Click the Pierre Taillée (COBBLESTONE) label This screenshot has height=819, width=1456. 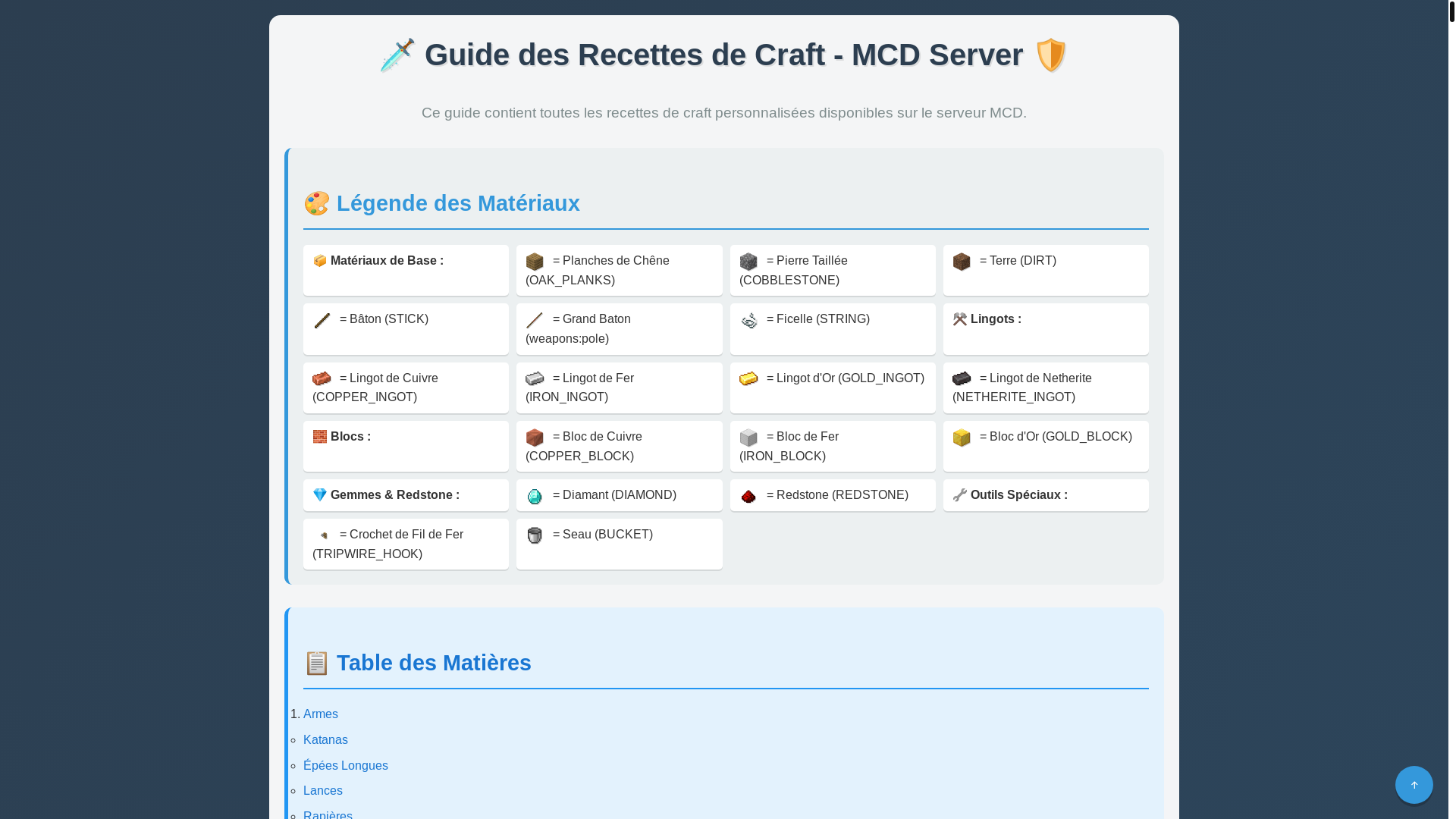[x=793, y=271]
